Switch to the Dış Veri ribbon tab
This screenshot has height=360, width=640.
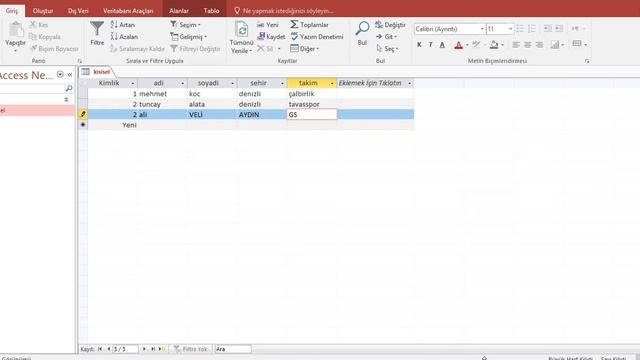[x=78, y=11]
